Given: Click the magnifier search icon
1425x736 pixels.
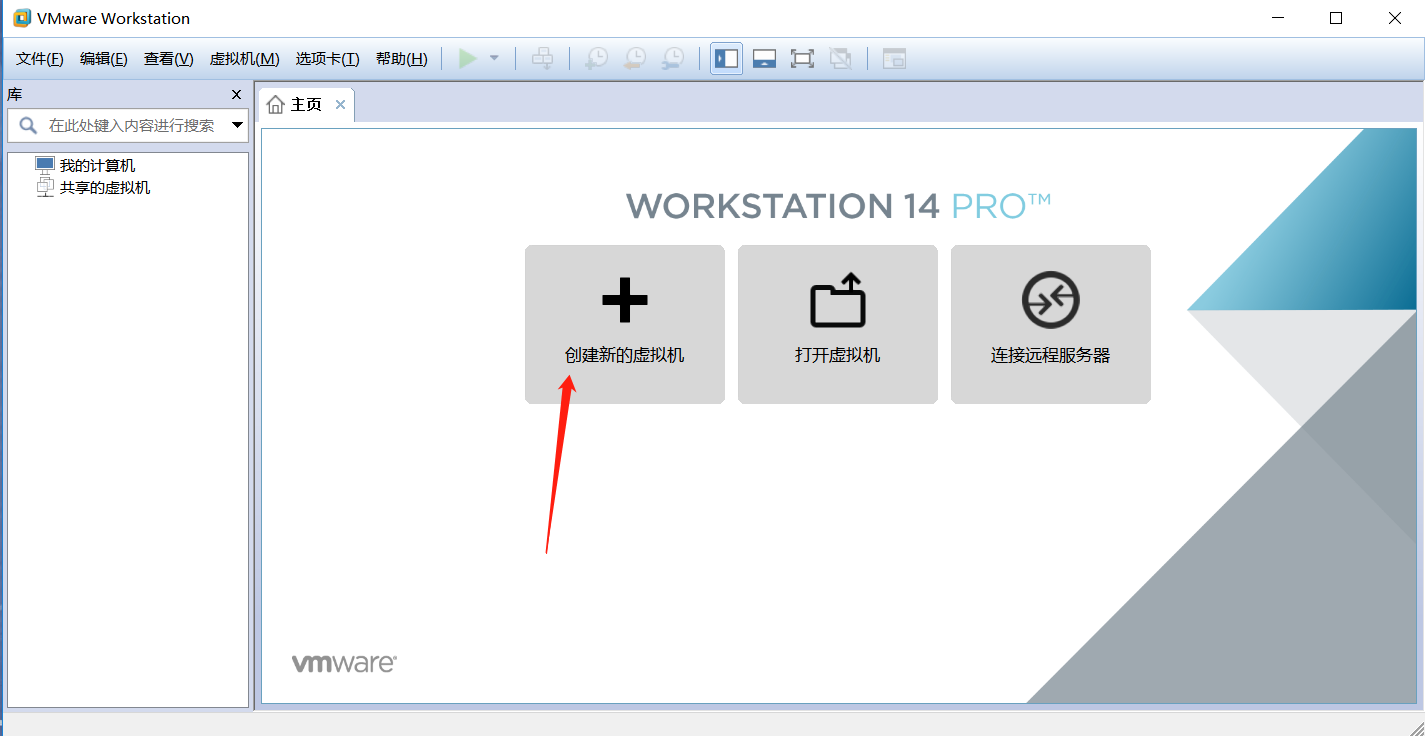Looking at the screenshot, I should (x=27, y=125).
